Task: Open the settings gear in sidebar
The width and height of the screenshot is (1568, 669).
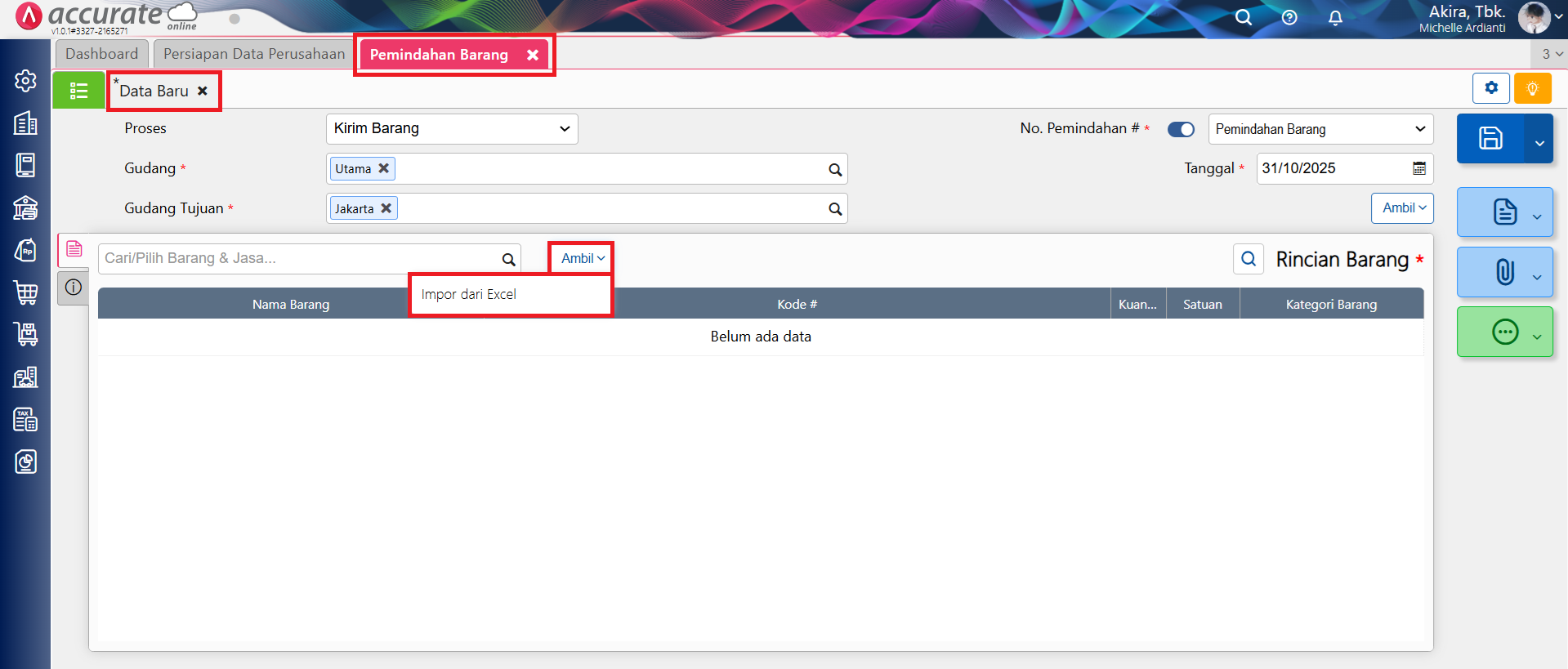Action: [x=25, y=81]
